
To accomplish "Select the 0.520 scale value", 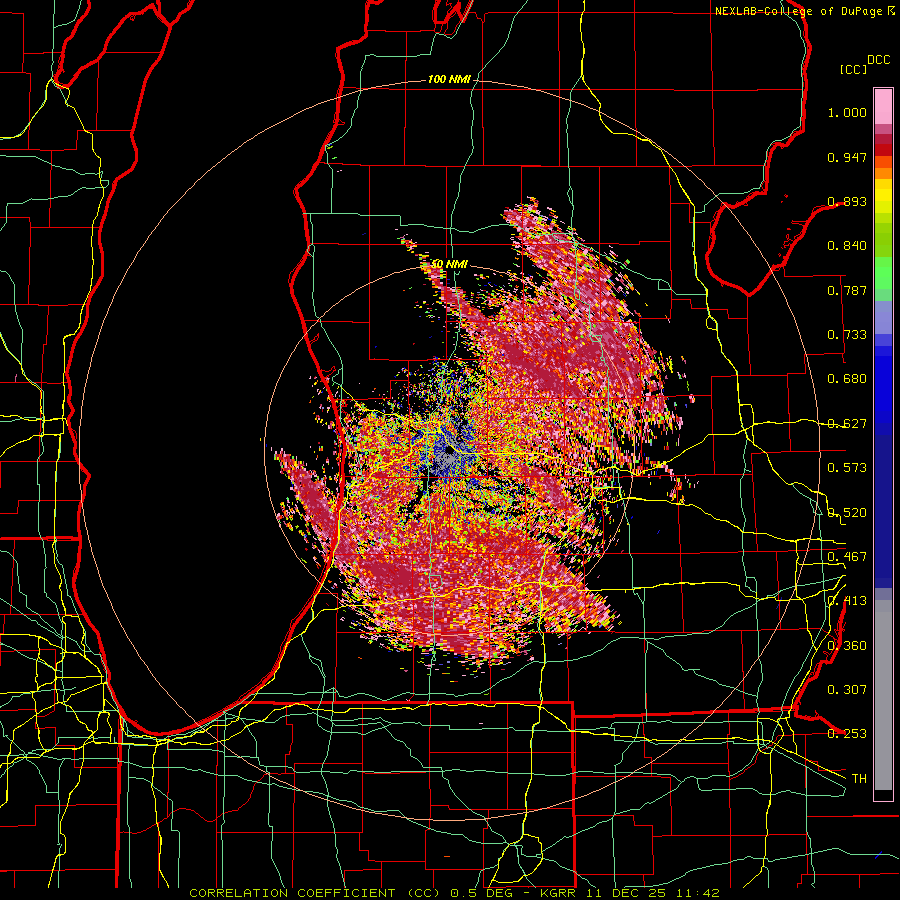I will point(847,513).
